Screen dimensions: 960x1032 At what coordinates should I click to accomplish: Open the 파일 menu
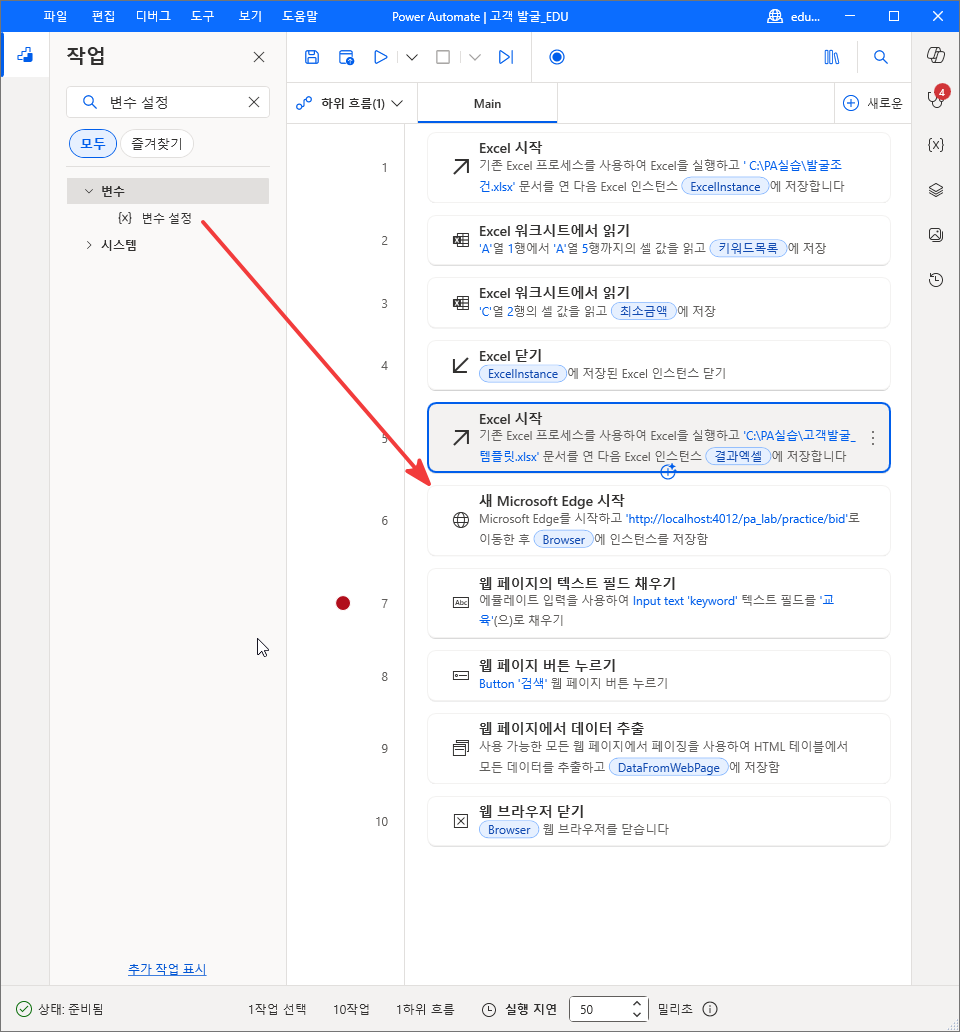click(55, 16)
